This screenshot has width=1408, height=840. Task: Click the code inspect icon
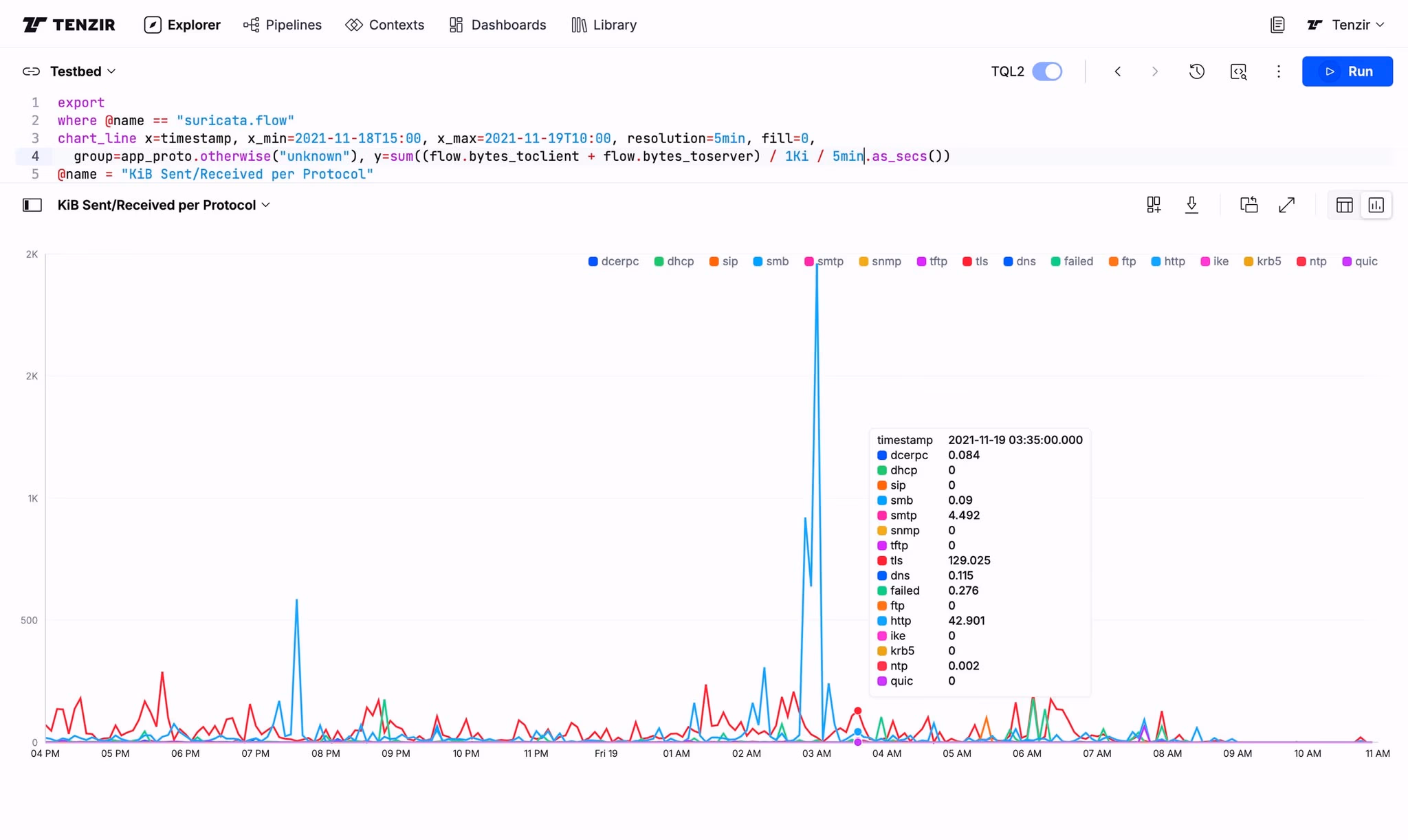(x=1238, y=71)
